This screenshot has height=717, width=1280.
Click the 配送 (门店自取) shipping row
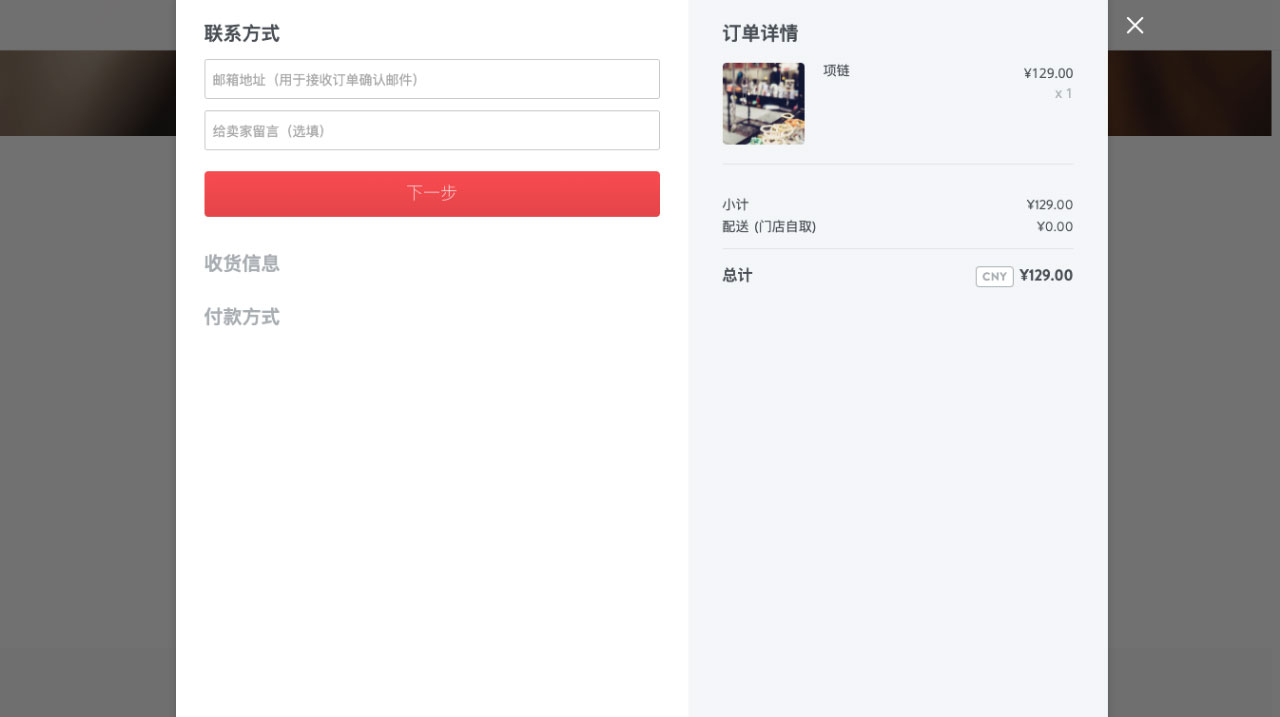[769, 226]
